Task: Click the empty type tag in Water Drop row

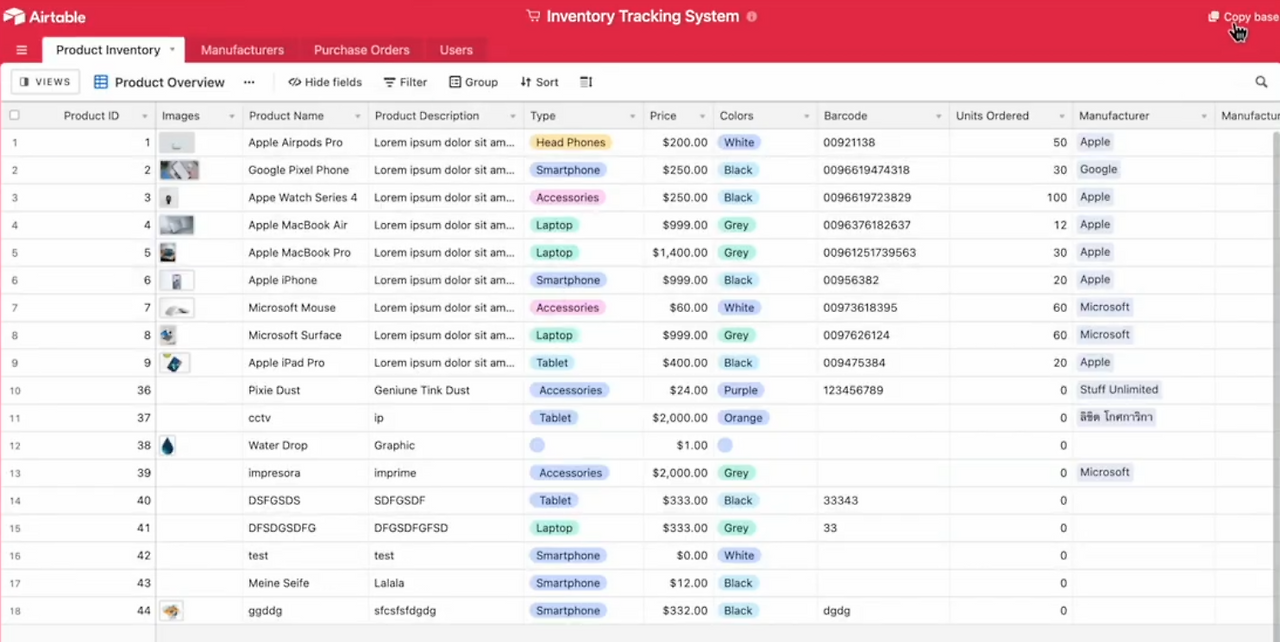Action: [537, 445]
